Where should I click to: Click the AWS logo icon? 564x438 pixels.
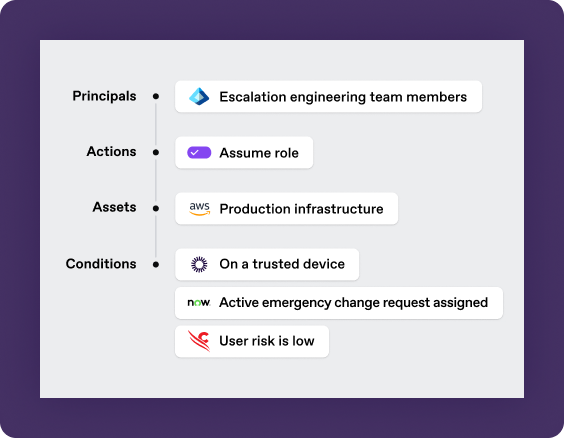click(x=200, y=209)
